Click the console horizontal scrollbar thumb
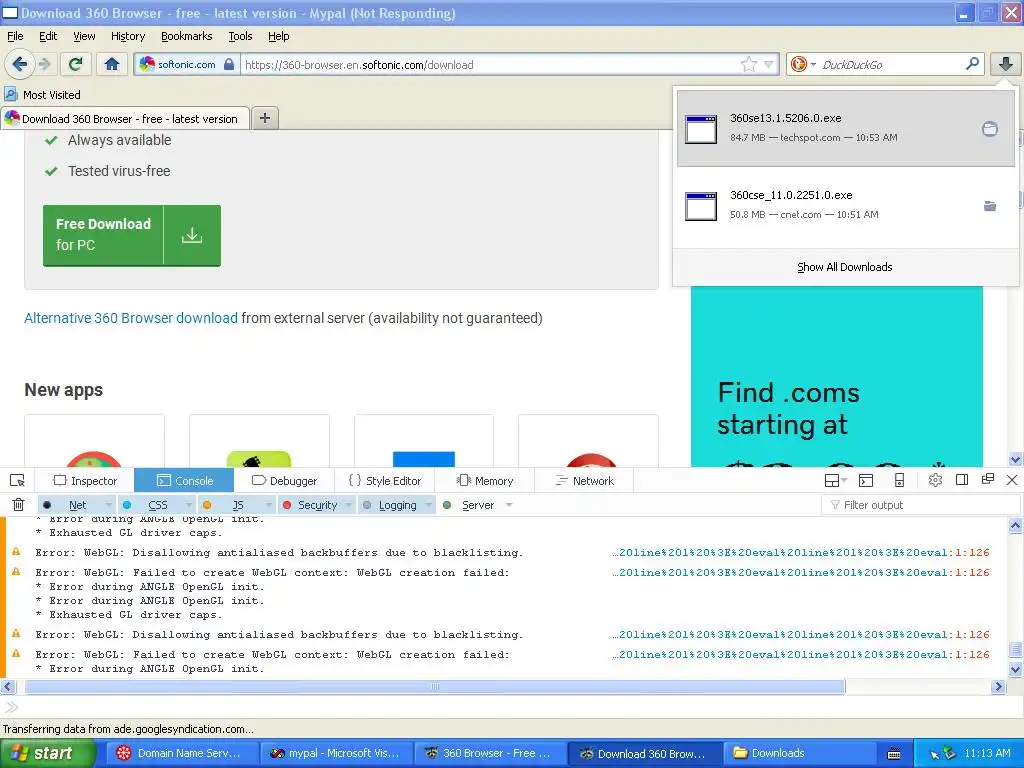This screenshot has width=1024, height=768. click(435, 686)
